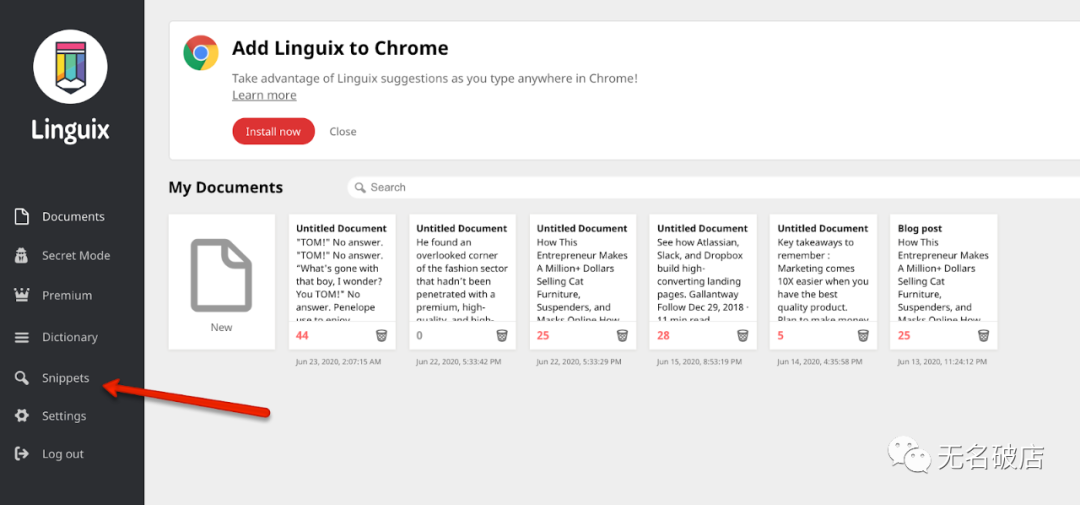Click the Premium crown icon

click(x=22, y=295)
